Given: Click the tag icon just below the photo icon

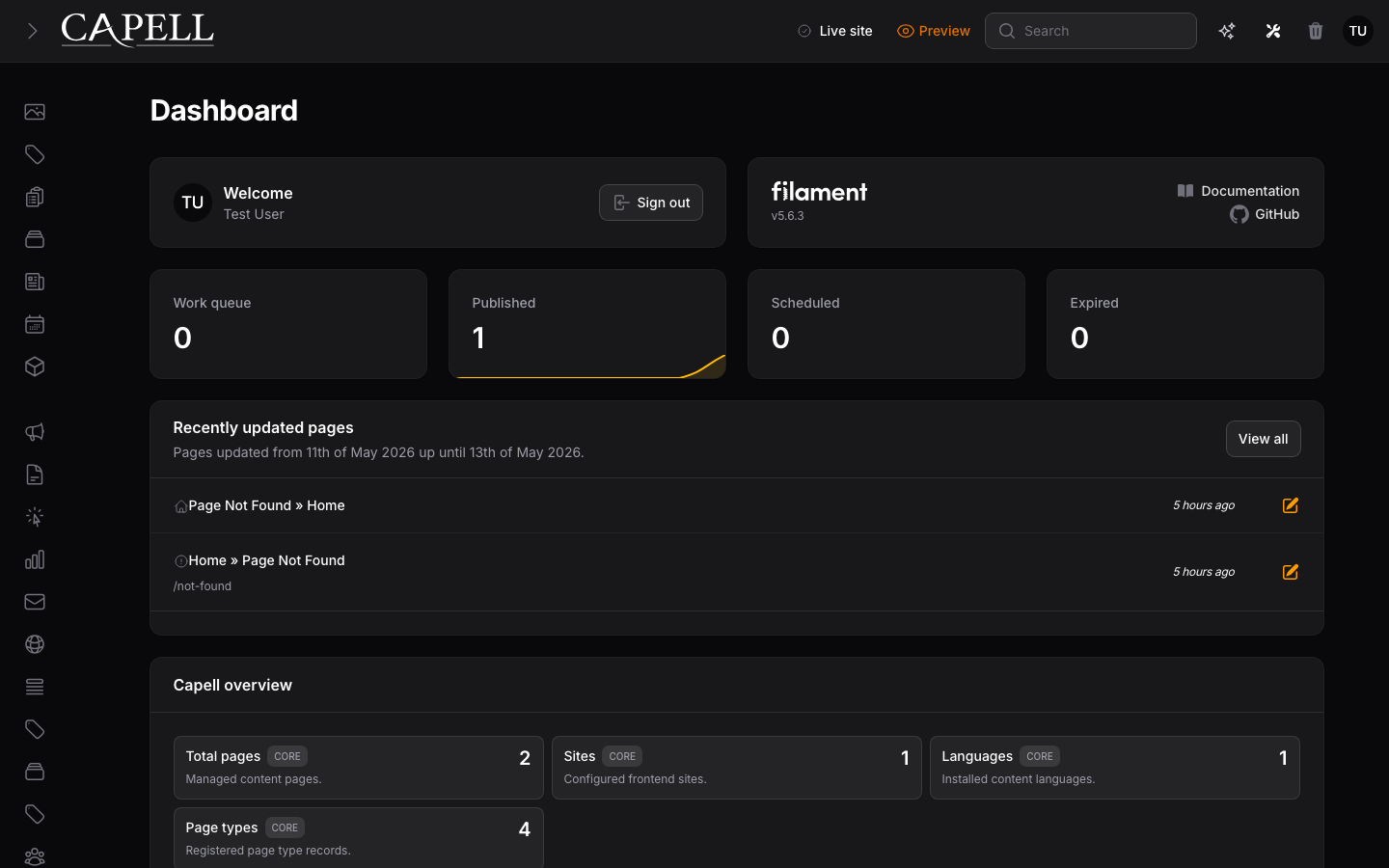Looking at the screenshot, I should pos(35,154).
